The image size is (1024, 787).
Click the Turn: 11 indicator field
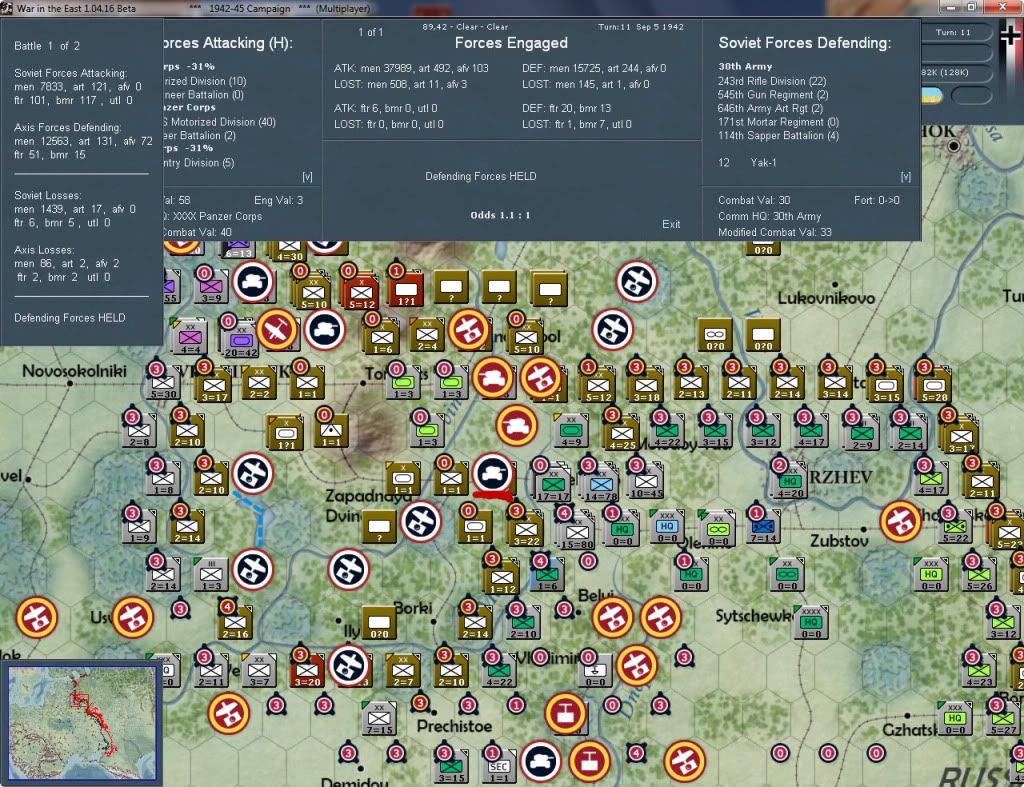point(953,32)
